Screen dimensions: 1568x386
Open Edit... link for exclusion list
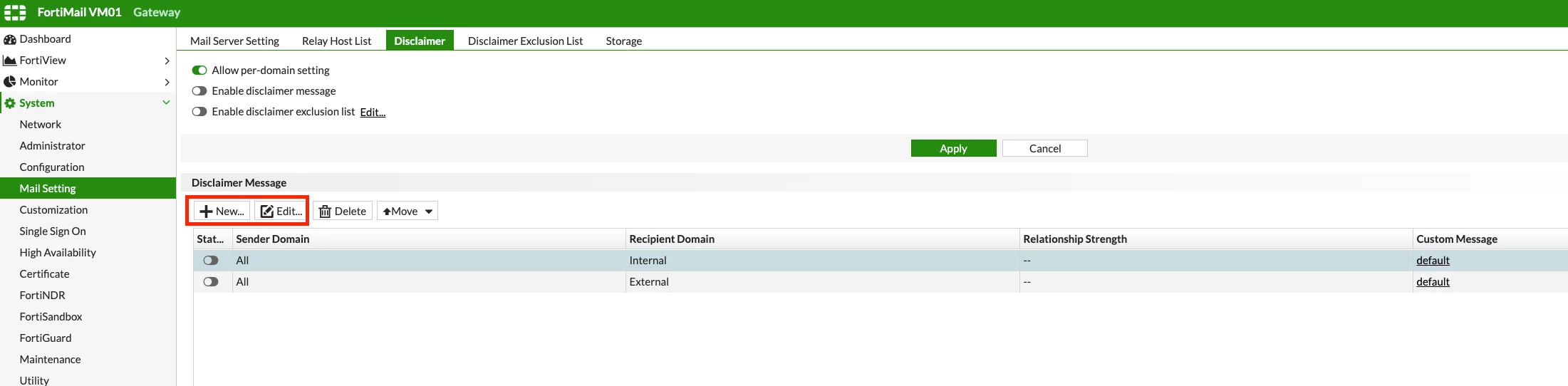point(373,113)
